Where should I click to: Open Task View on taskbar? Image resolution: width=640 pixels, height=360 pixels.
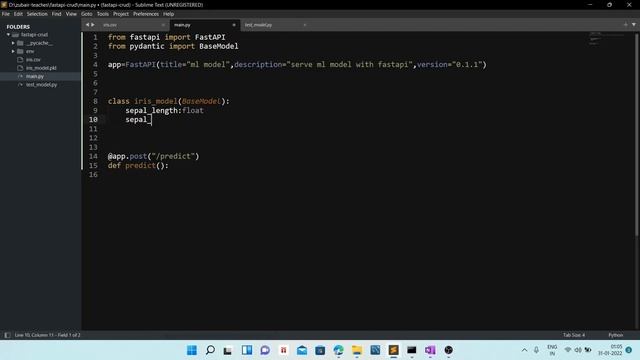[228, 350]
